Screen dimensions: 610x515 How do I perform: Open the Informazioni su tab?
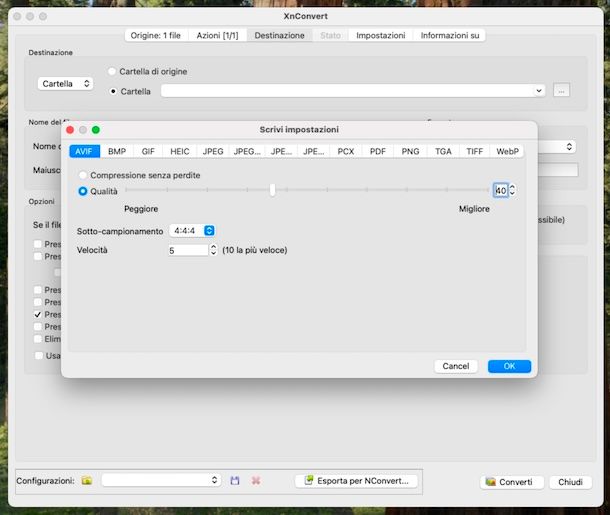[450, 35]
